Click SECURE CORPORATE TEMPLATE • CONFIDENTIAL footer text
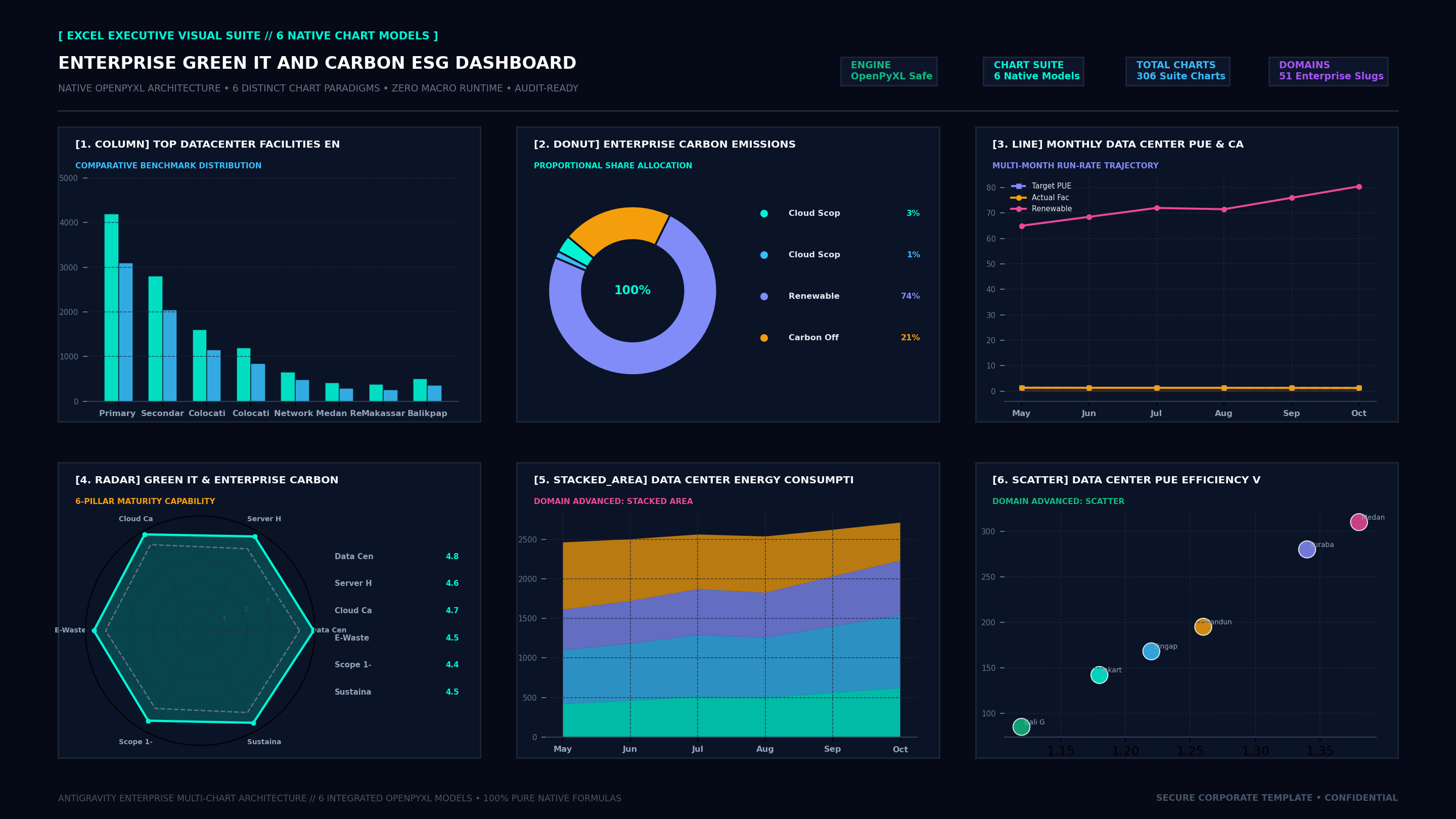 [1277, 798]
